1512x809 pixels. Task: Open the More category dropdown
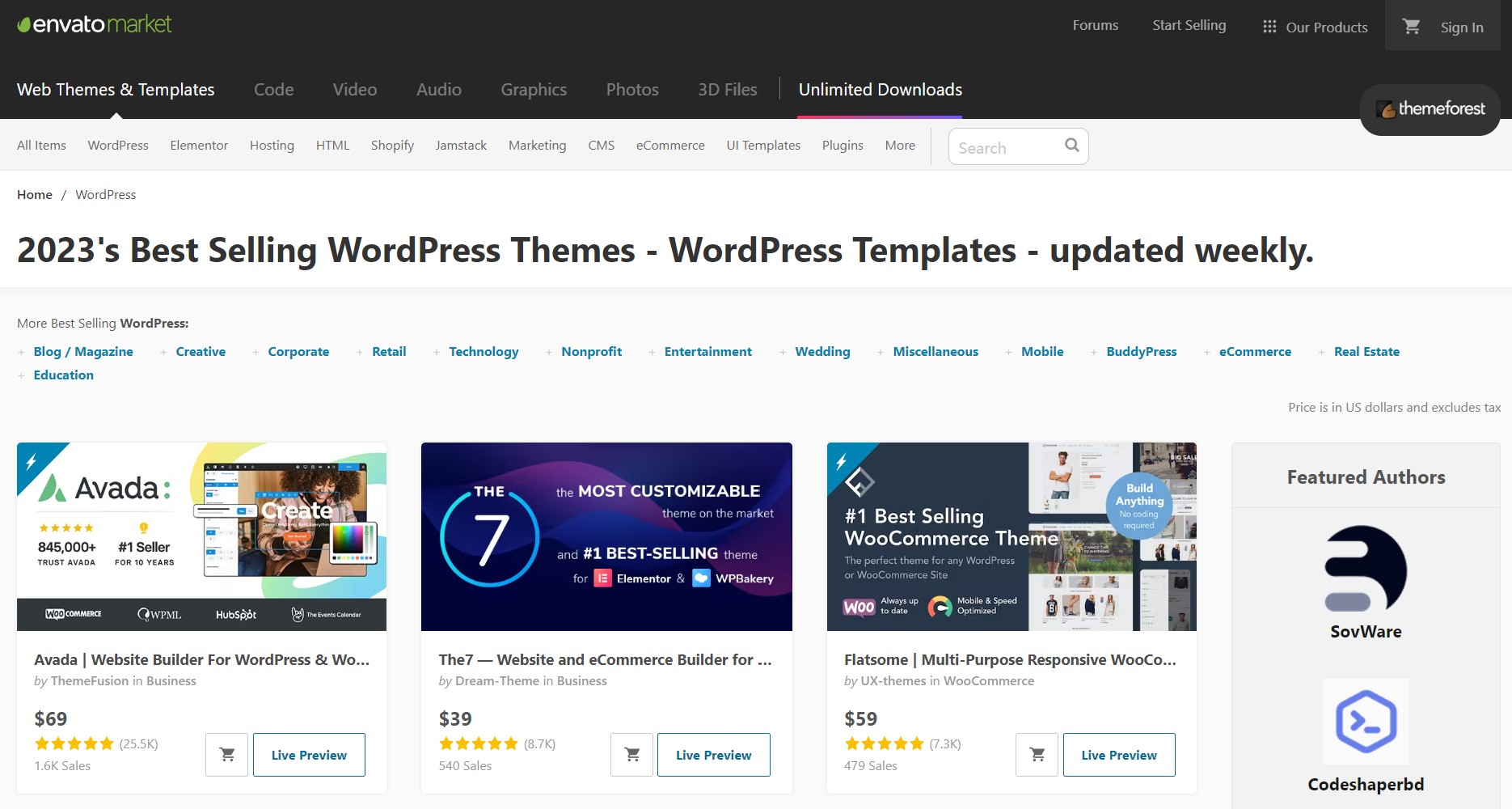900,146
